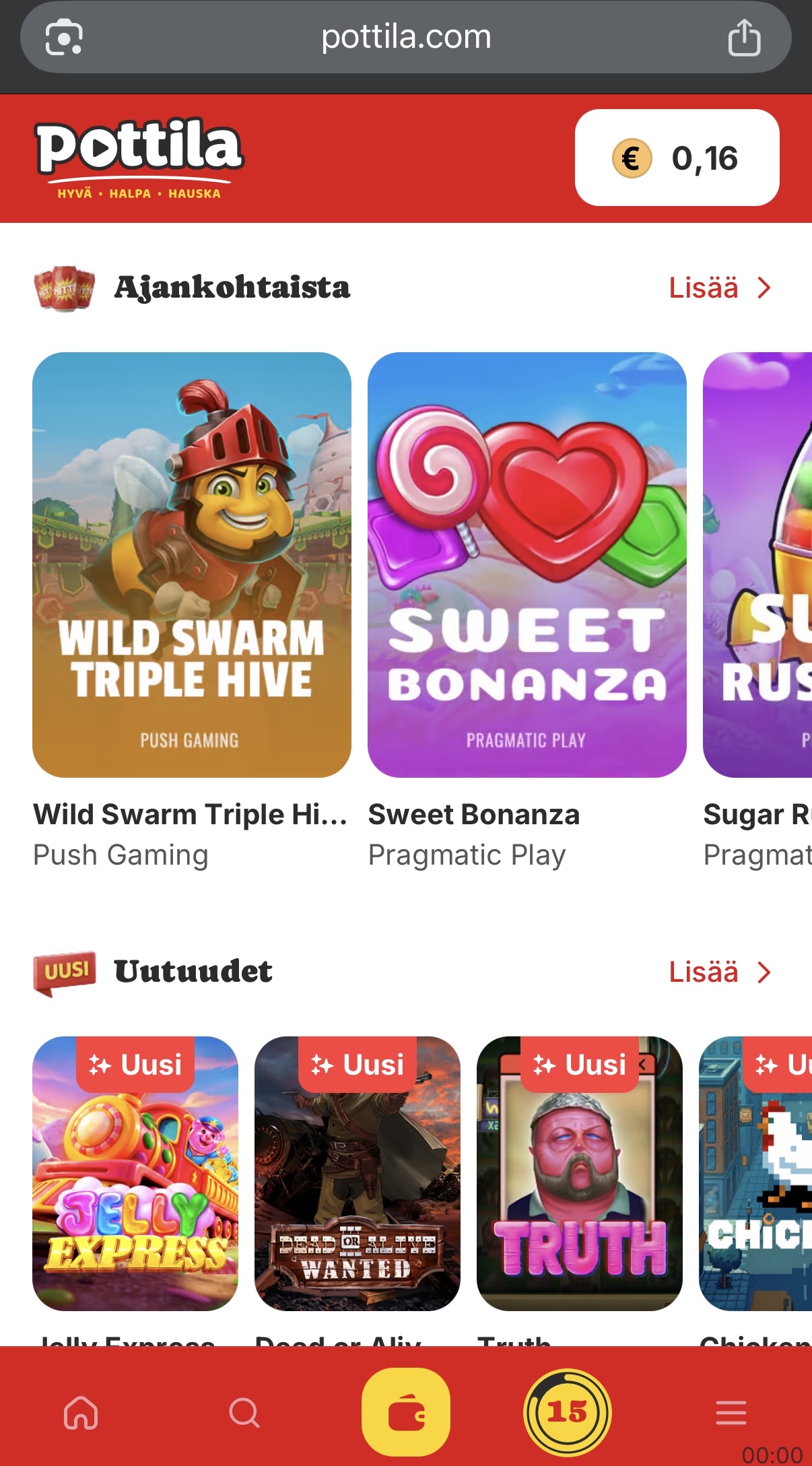
Task: Open the partially visible Sugar Rush tile
Action: (757, 565)
